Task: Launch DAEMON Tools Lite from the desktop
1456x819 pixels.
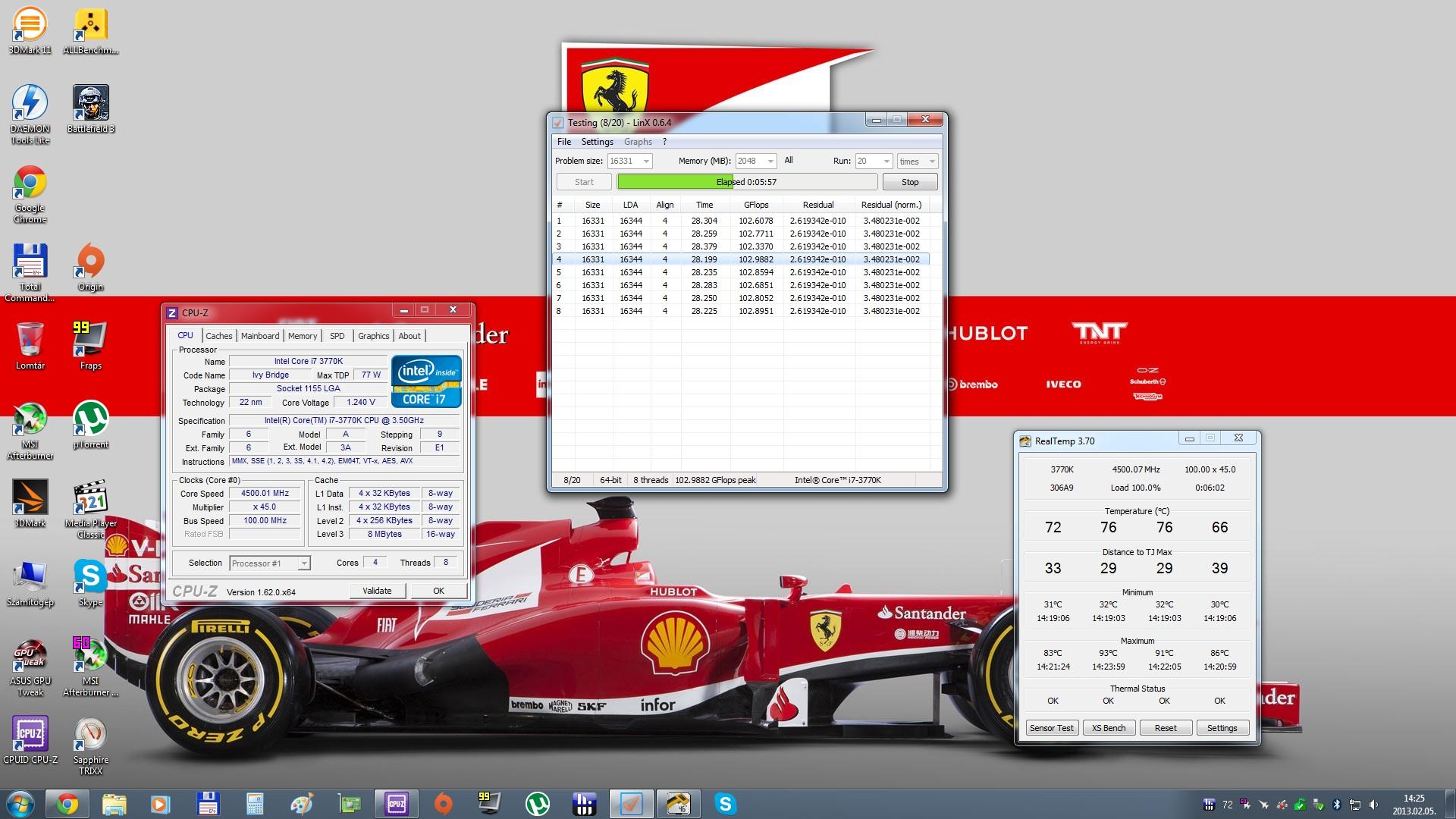Action: click(x=30, y=114)
